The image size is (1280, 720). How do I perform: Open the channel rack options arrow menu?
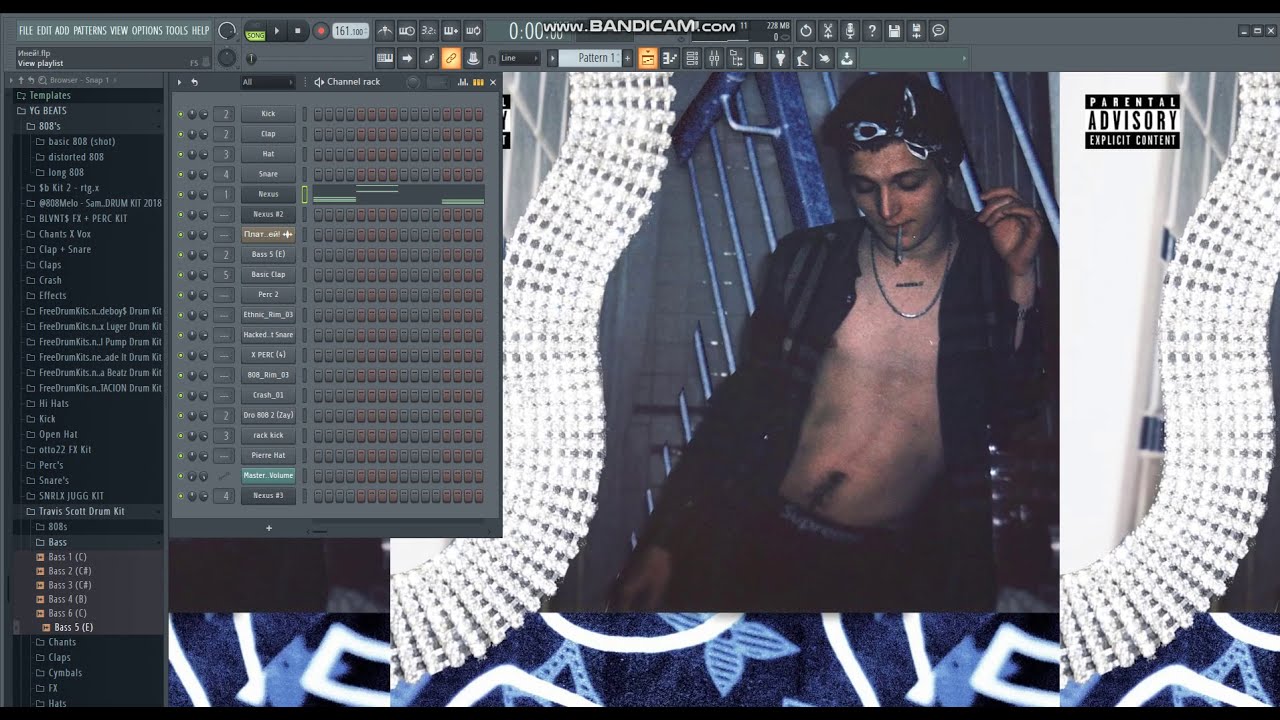(x=179, y=82)
